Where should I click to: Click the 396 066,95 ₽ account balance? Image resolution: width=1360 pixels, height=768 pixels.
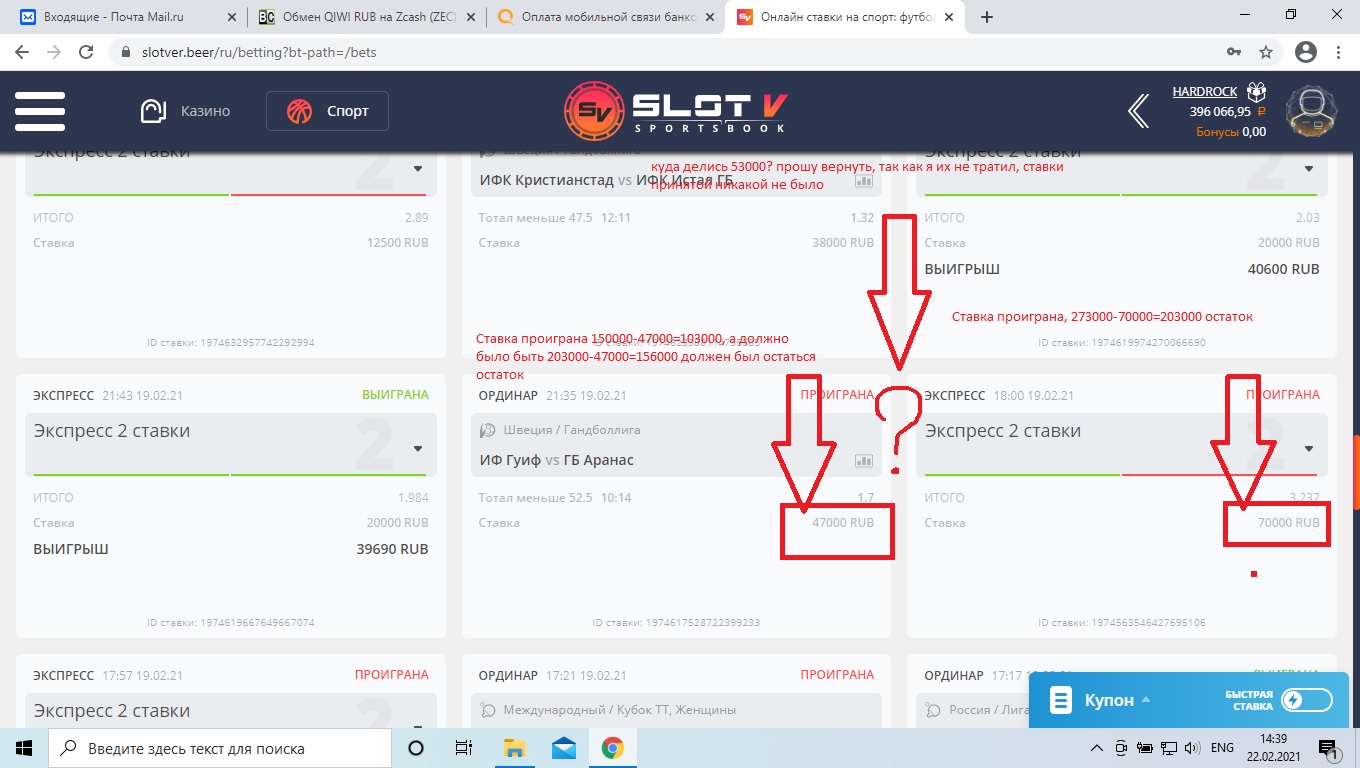1228,112
